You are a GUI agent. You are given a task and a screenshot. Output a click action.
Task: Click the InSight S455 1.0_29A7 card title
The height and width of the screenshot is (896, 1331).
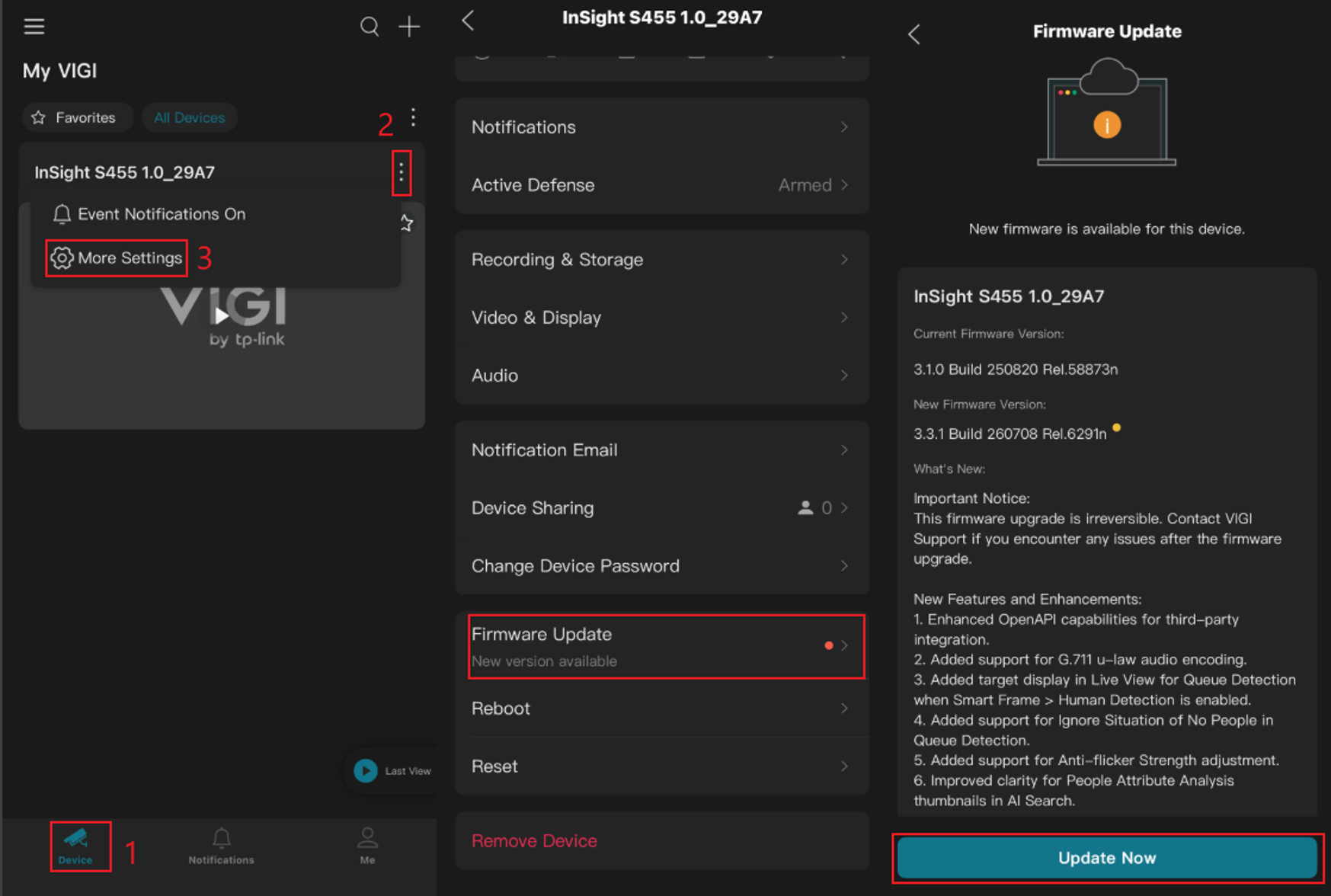(124, 172)
